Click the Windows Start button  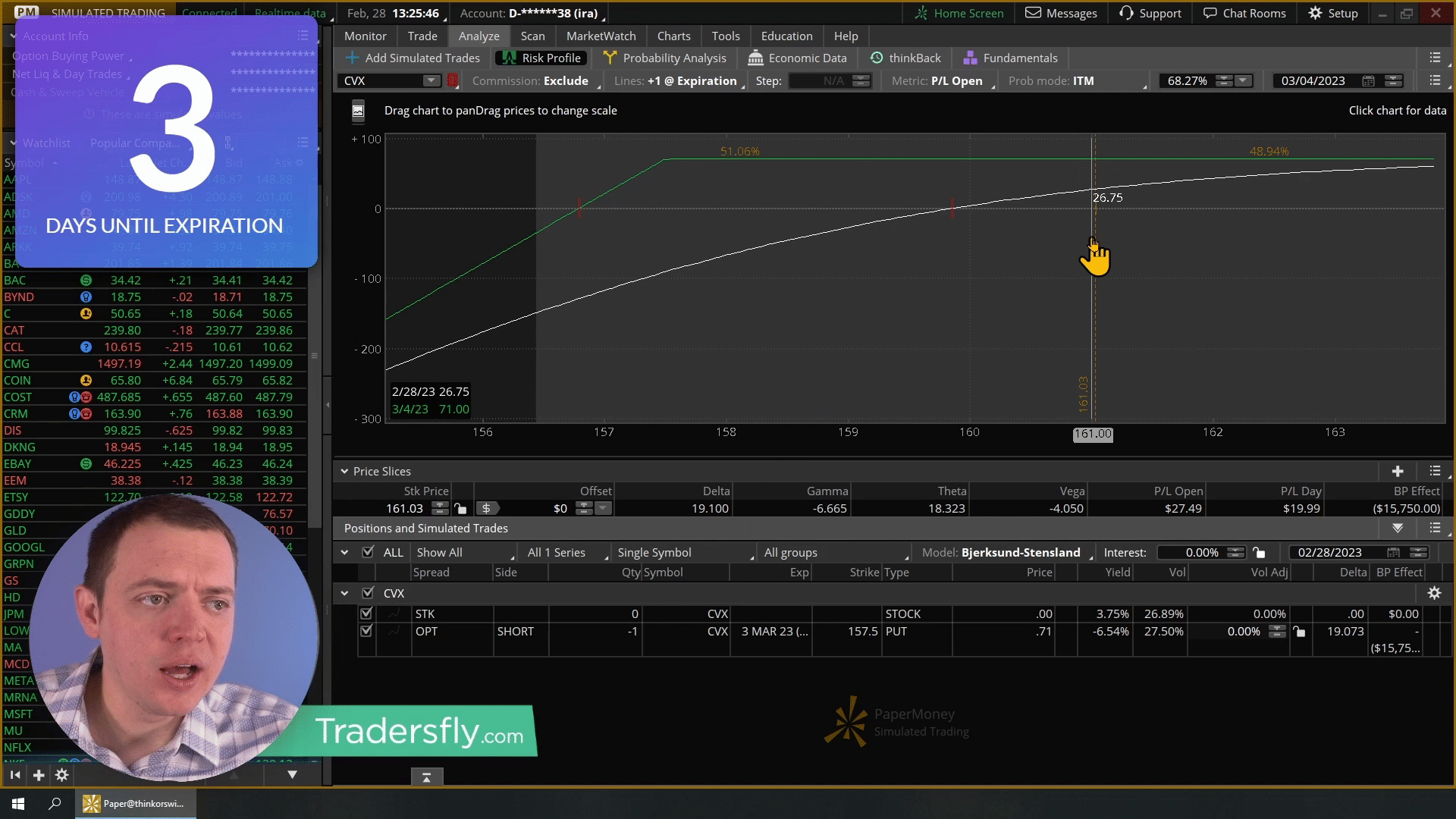(x=18, y=804)
